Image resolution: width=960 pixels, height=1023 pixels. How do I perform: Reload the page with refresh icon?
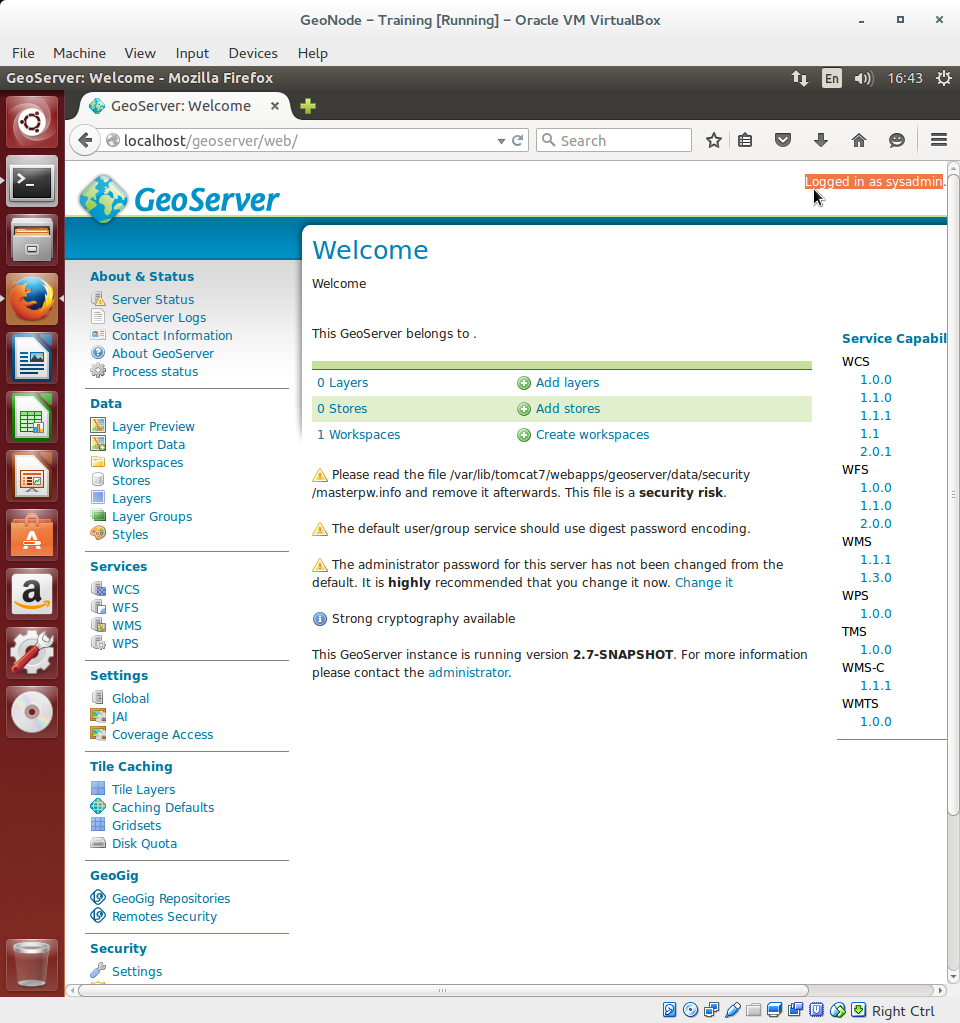tap(518, 140)
